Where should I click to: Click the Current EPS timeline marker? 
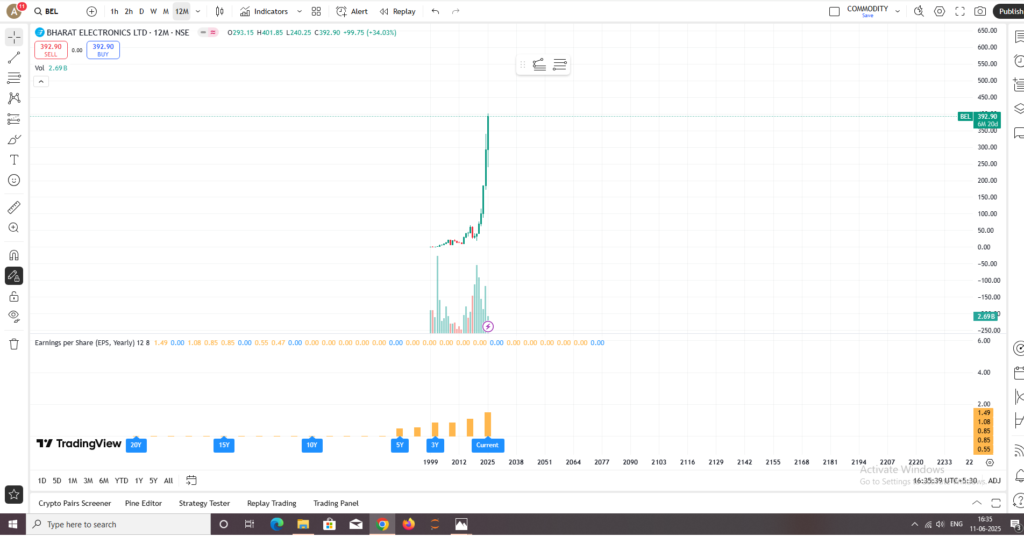coord(487,445)
